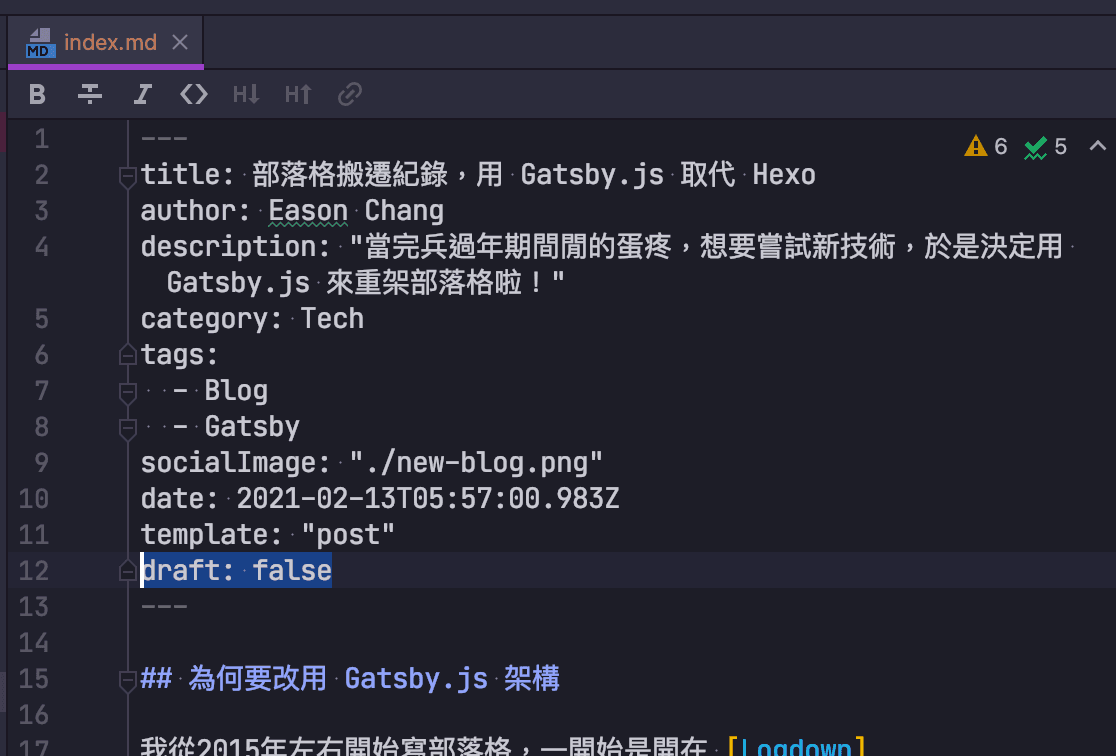
Task: Select the inline code icon
Action: [x=193, y=94]
